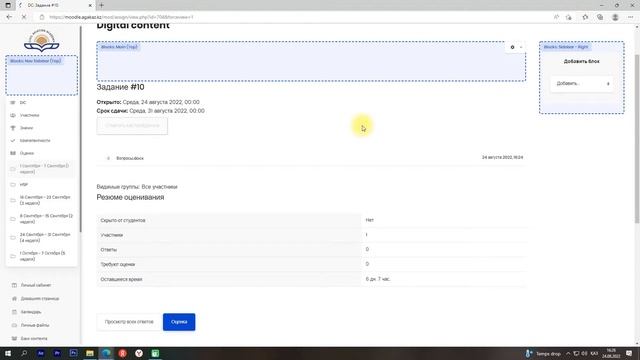Open 'Банк контента' in the sidebar
Image resolution: width=640 pixels, height=360 pixels.
34,338
